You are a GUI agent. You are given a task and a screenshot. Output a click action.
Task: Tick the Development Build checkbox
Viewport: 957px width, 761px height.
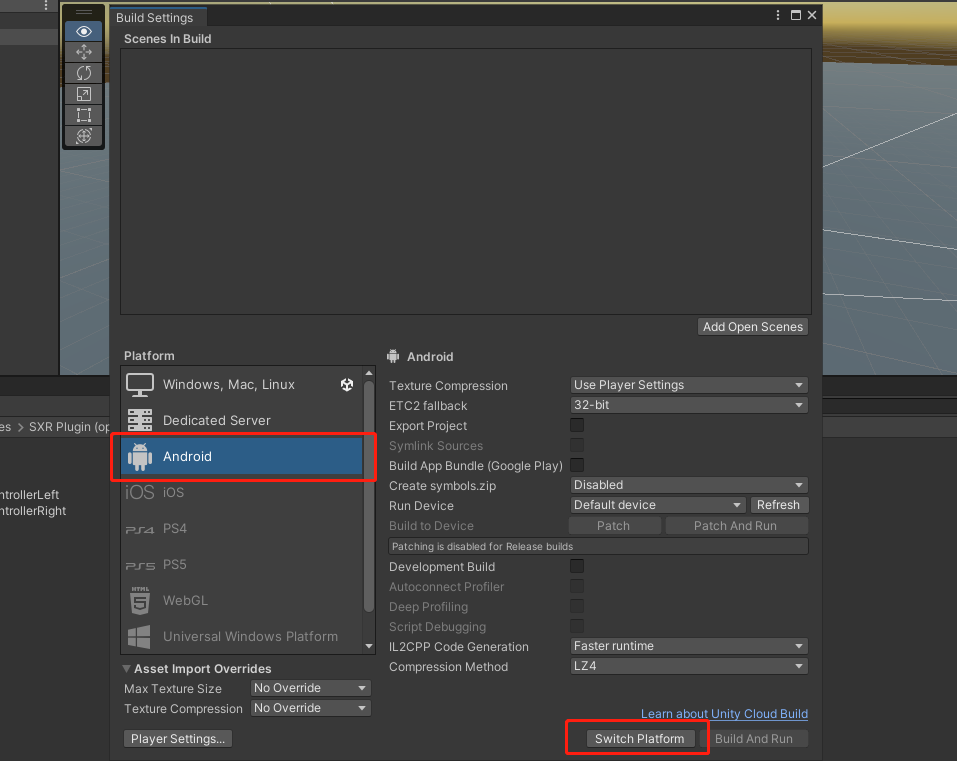click(577, 566)
